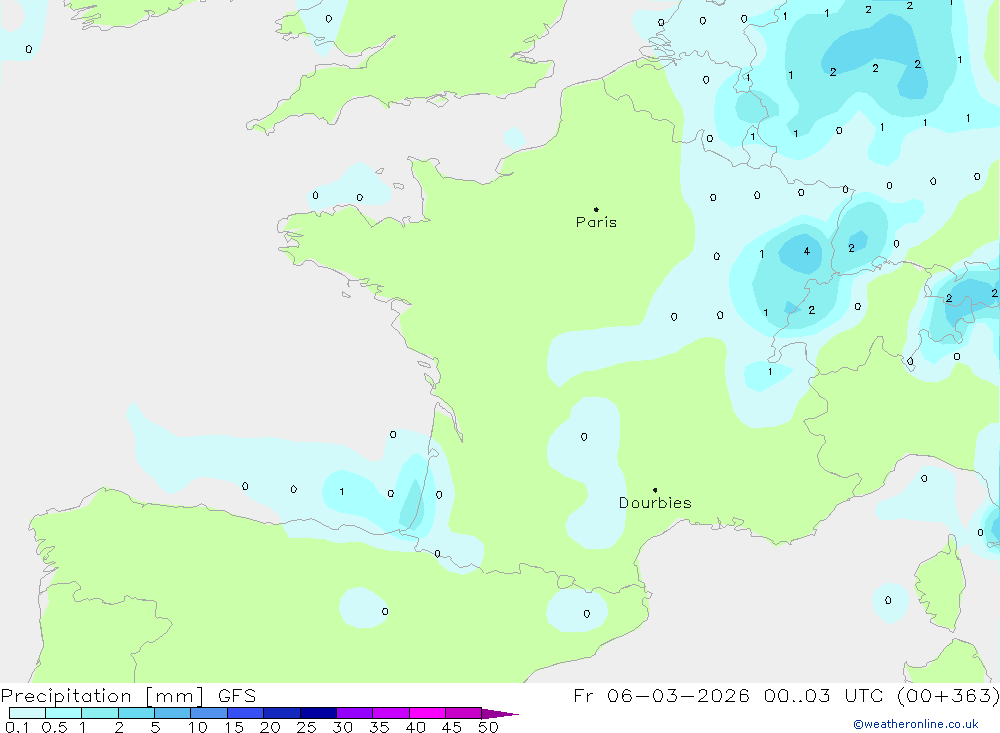1000x733 pixels.
Task: Click the Paris city label
Action: pos(596,222)
